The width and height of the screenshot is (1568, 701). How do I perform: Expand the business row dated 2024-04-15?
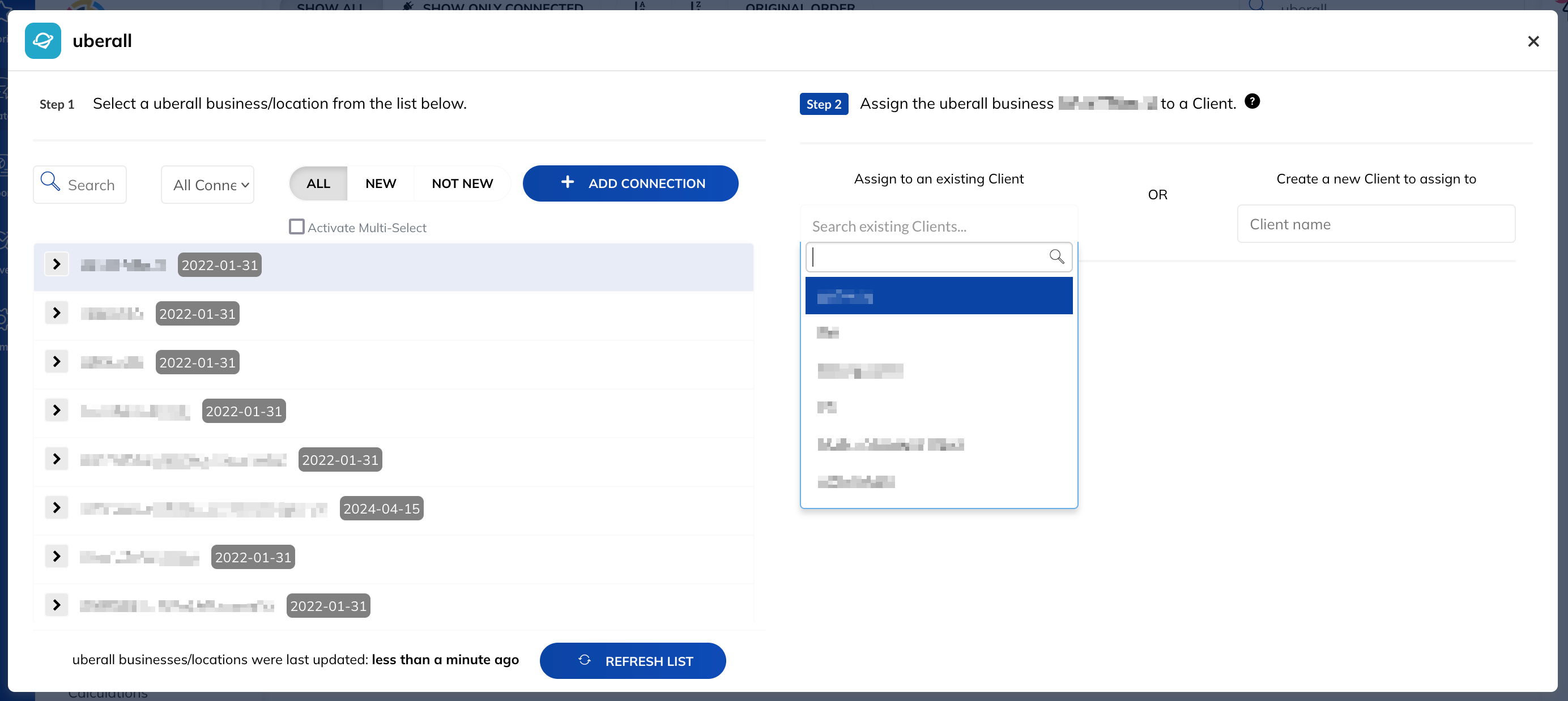pos(57,508)
